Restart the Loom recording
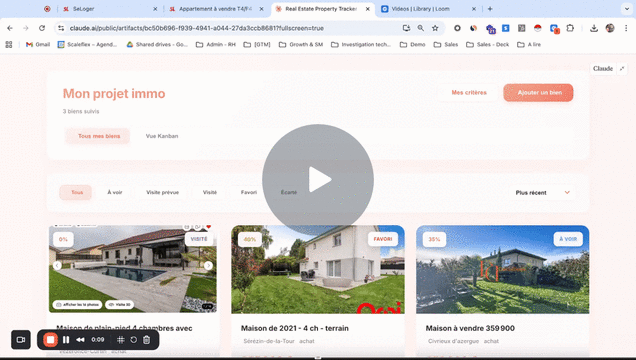 [133, 340]
